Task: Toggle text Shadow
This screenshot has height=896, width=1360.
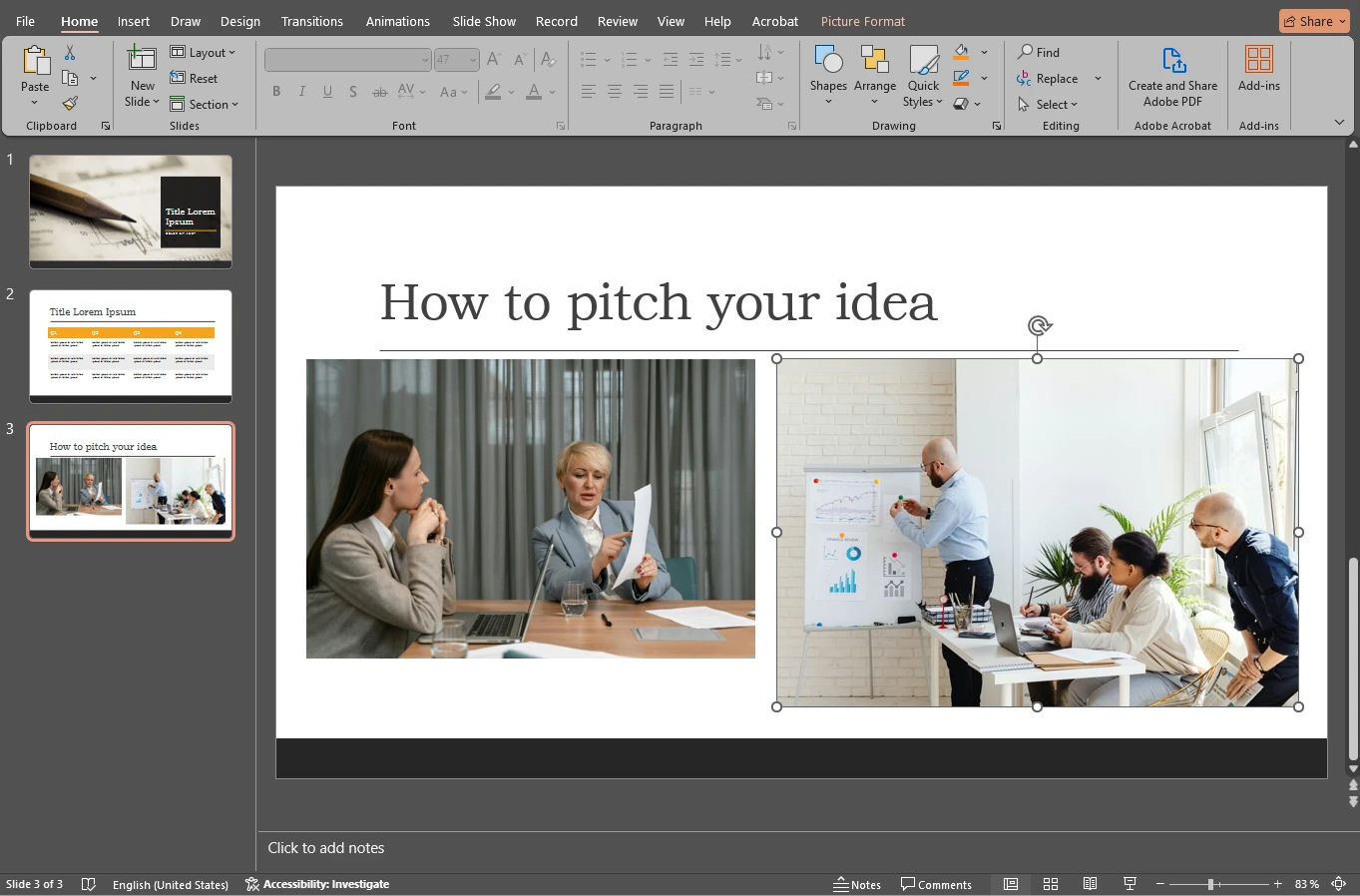Action: [x=353, y=92]
